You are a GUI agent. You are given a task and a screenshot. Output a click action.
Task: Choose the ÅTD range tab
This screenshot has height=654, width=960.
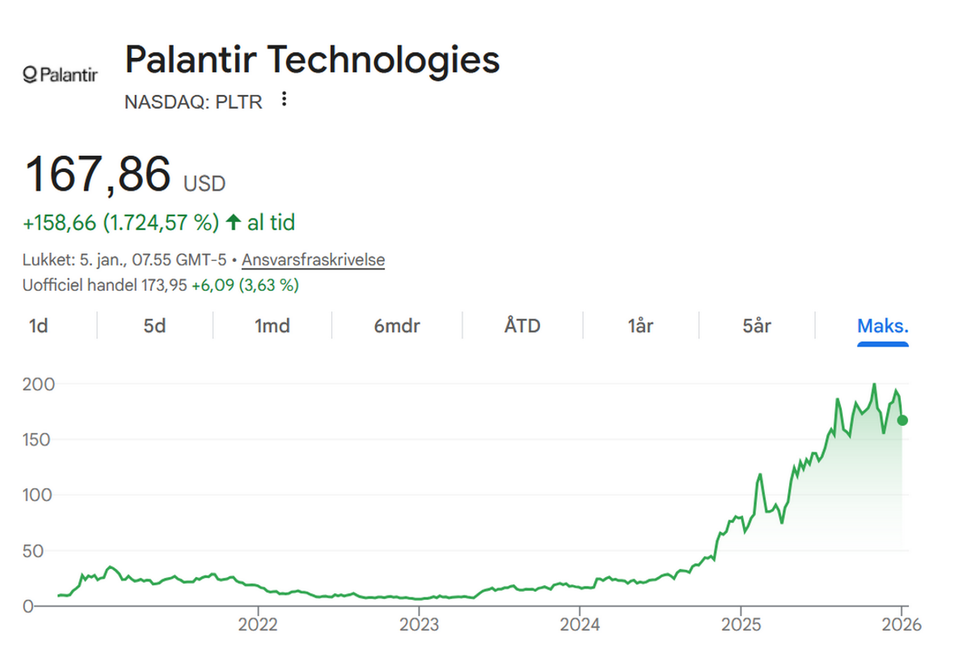tap(522, 326)
